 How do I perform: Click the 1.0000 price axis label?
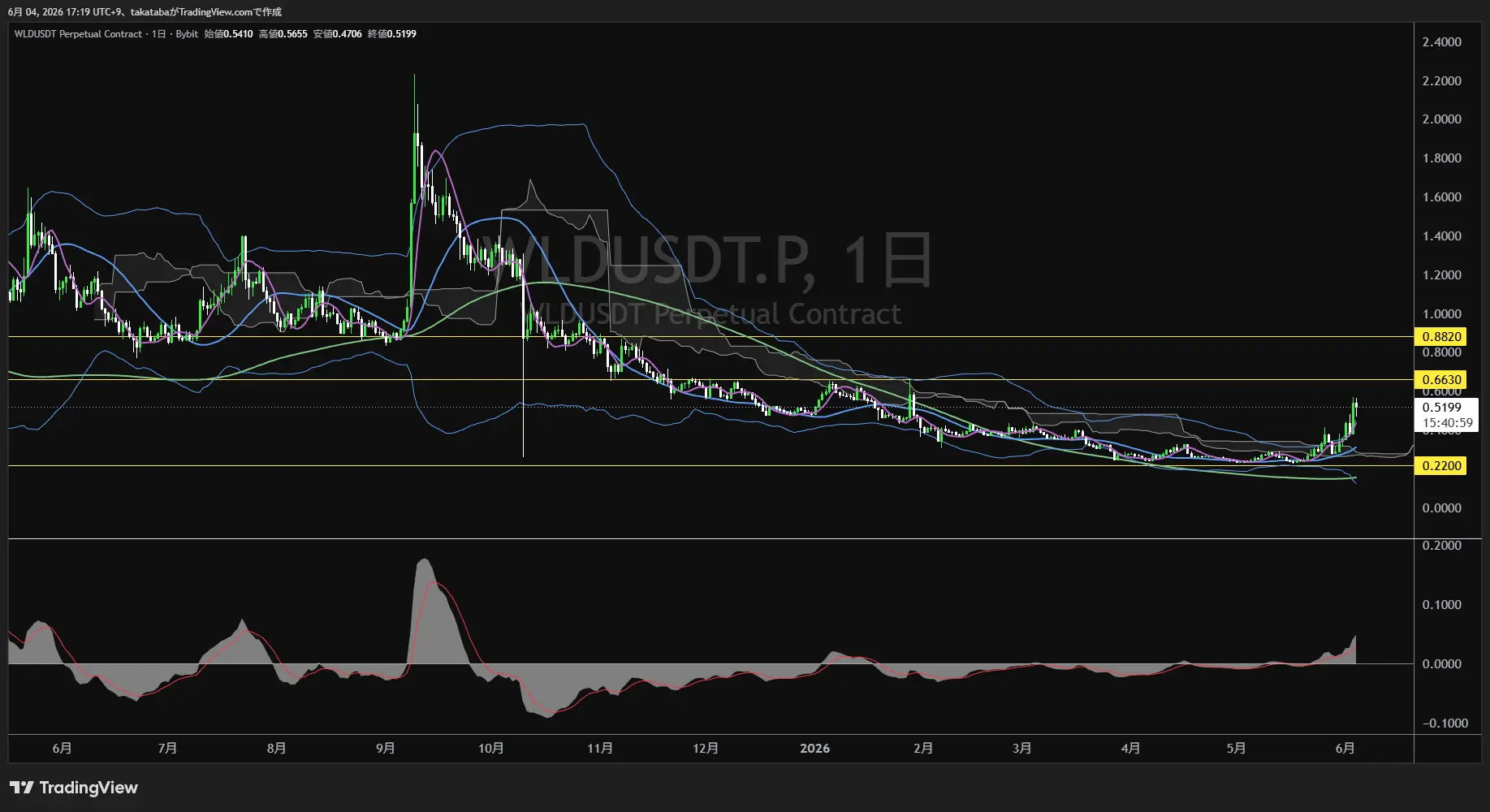[1441, 314]
